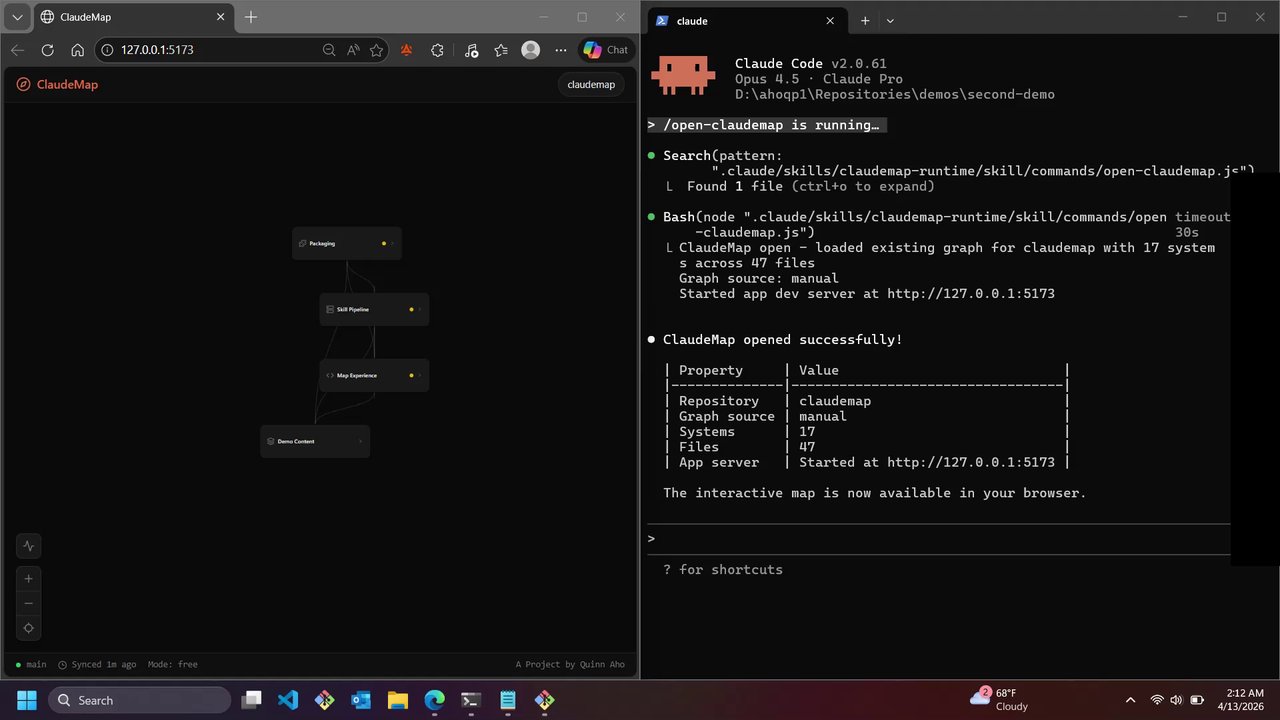Click the fit-view recenter icon

28,628
